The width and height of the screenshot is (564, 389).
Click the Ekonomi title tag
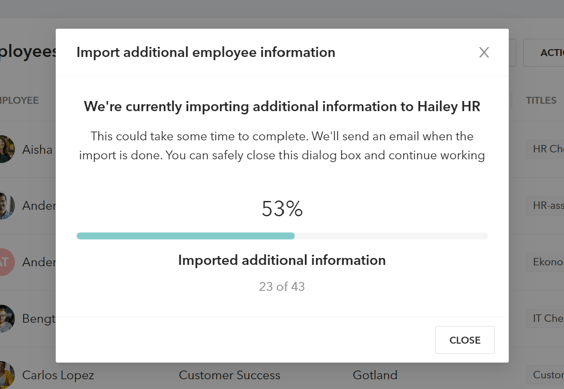(x=545, y=262)
